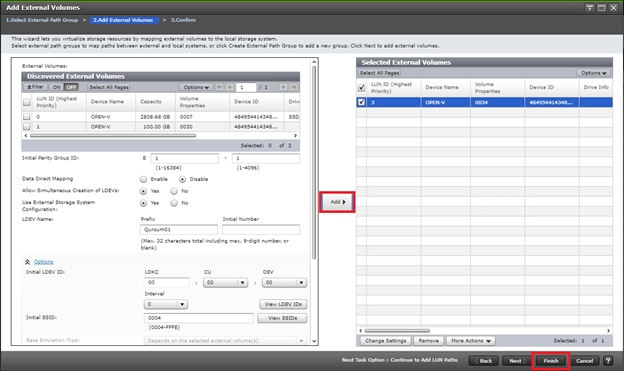This screenshot has height=371, width=624.
Task: Go to previous page in Discovered Volumes
Action: tap(230, 87)
